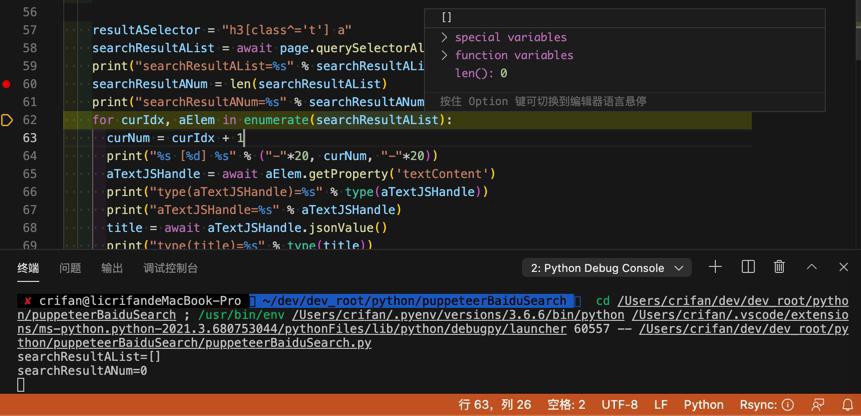Viewport: 861px width, 416px height.
Task: Click line number 63 in gutter
Action: click(30, 138)
